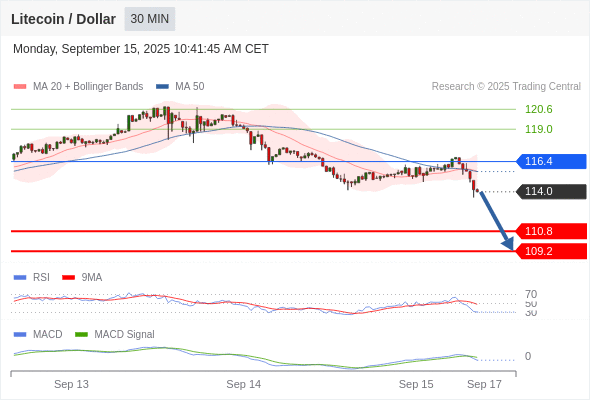Click the MA 50 blue legend swatch

[x=162, y=87]
